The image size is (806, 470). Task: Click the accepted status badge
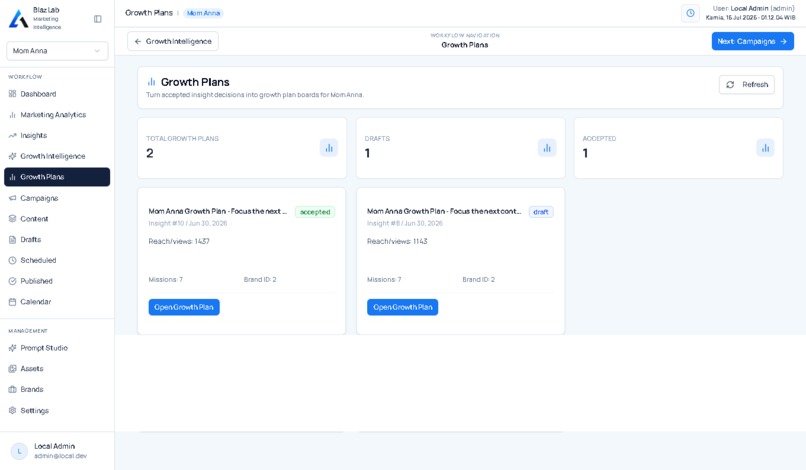(x=315, y=212)
